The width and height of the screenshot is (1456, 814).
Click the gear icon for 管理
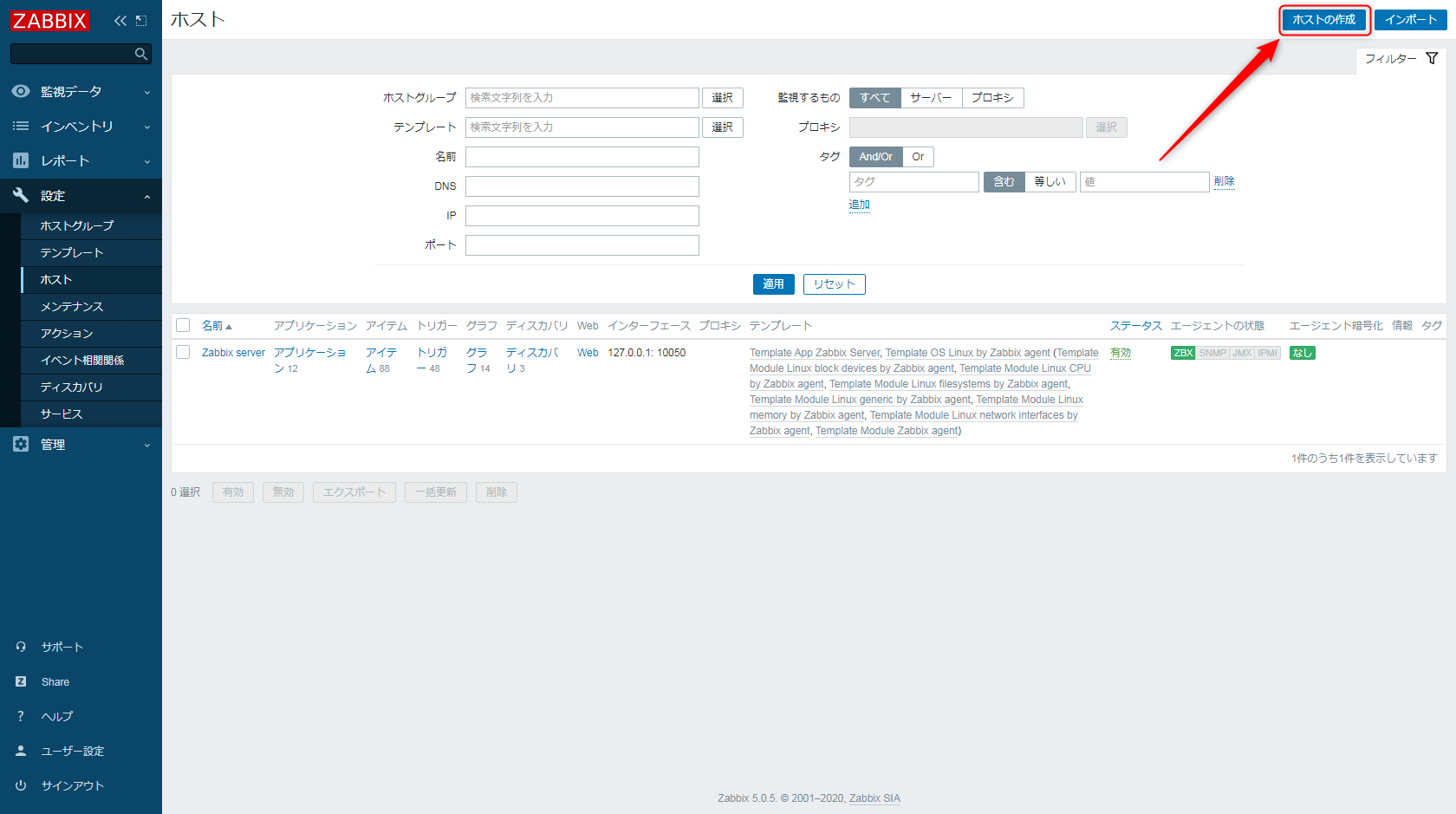pos(21,444)
